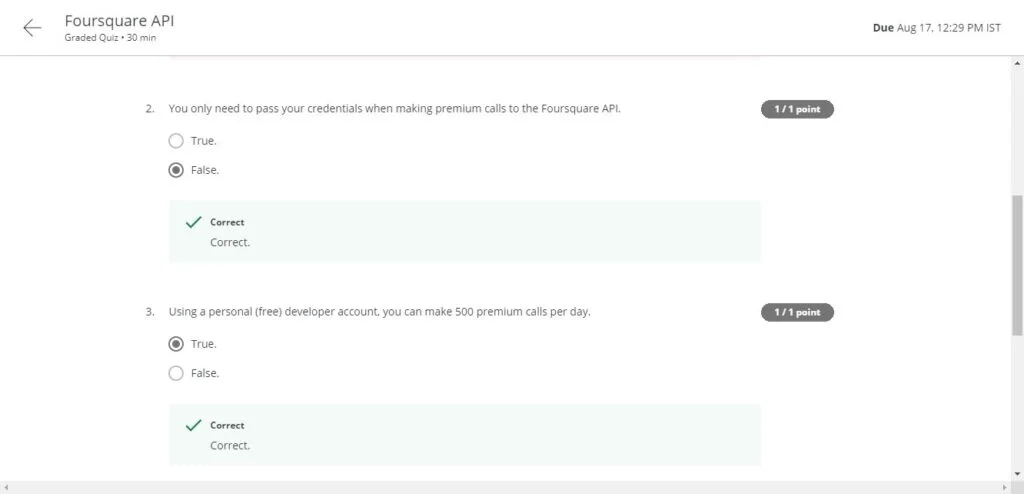The image size is (1024, 494).
Task: Select True radio button for question 2
Action: point(176,141)
